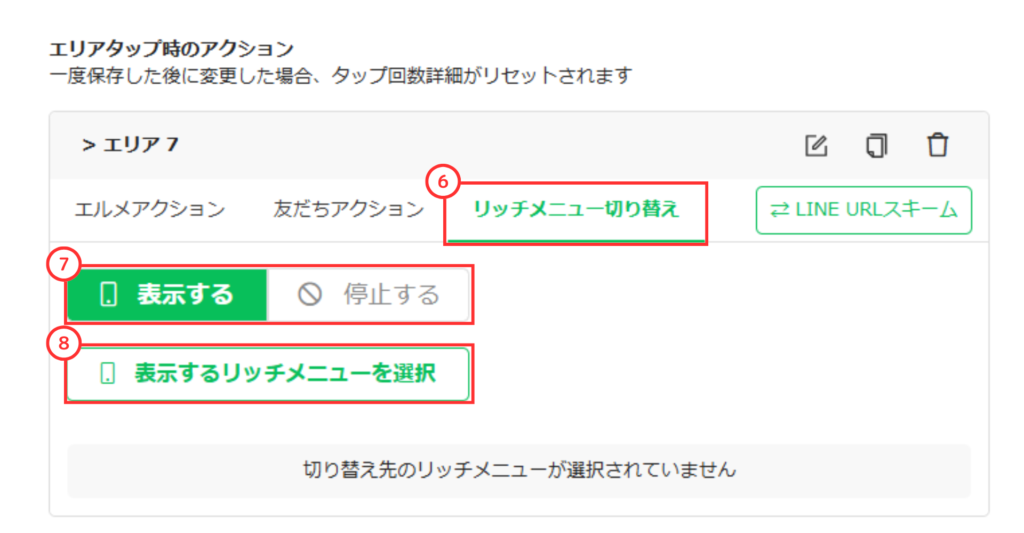Viewport: 1024px width, 533px height.
Task: Click the 切り替え先のリッチメニューが選択されていません notice
Action: (x=518, y=470)
